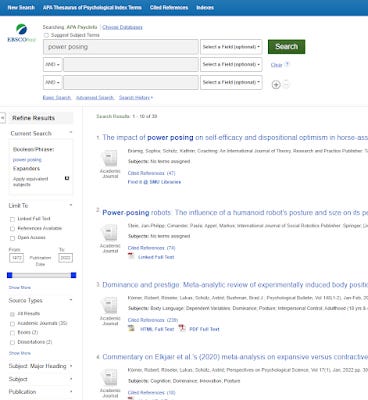The image size is (368, 400).
Task: Open HTML Full Text link
Action: tap(157, 329)
